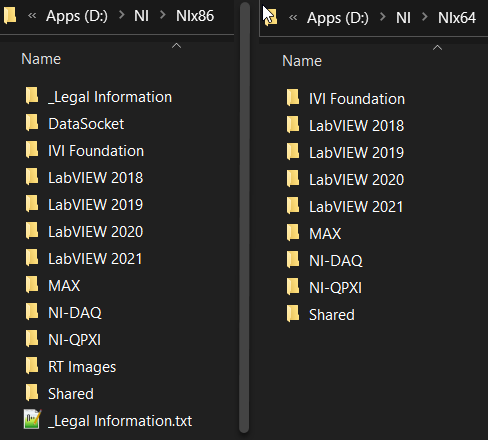Screen dimensions: 488x440
Task: Go to Apps (D:) in NIx86 breadcrumb
Action: 77,16
